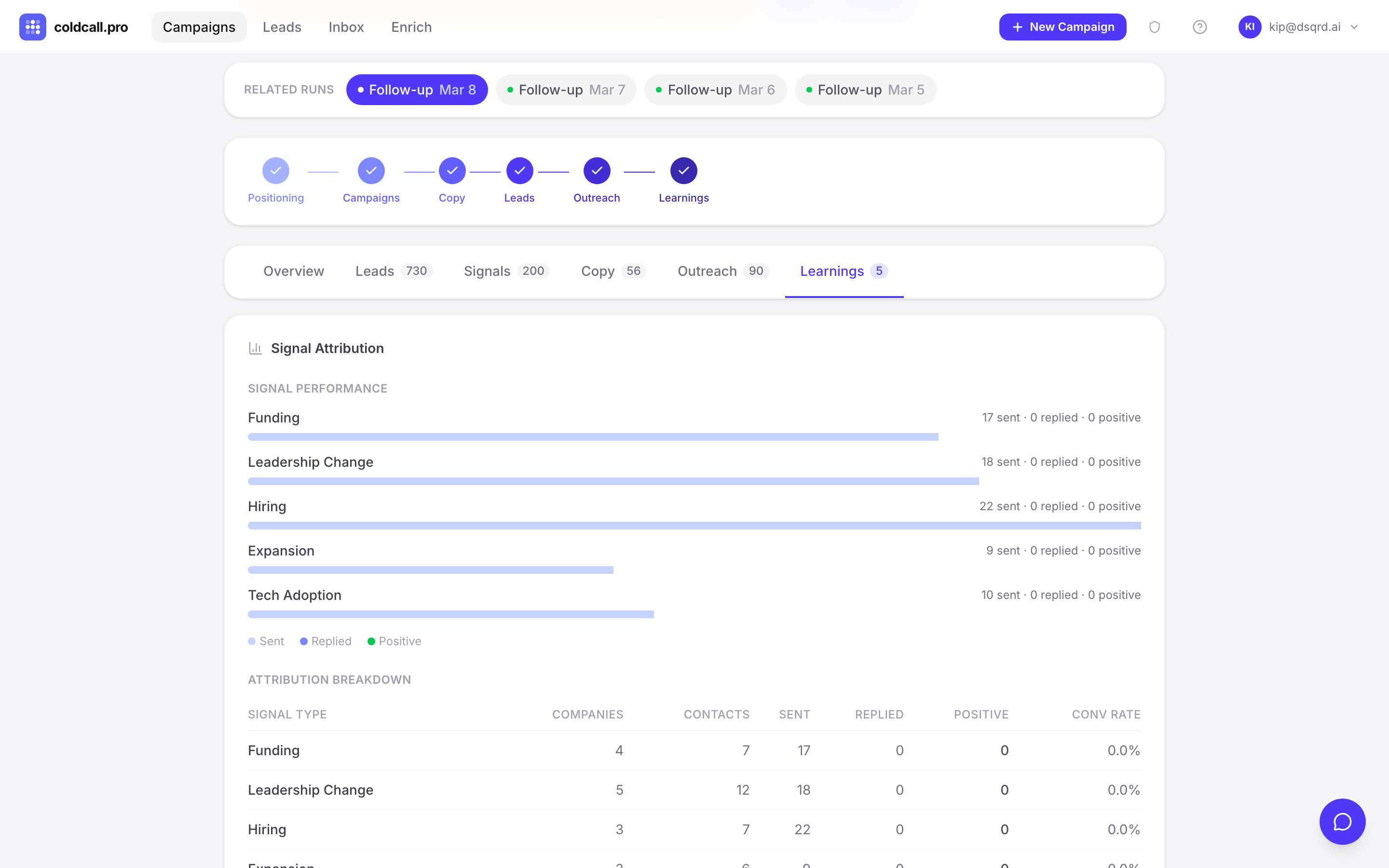Image resolution: width=1389 pixels, height=868 pixels.
Task: Click the Learnings checkmark circle in pipeline
Action: coord(683,171)
